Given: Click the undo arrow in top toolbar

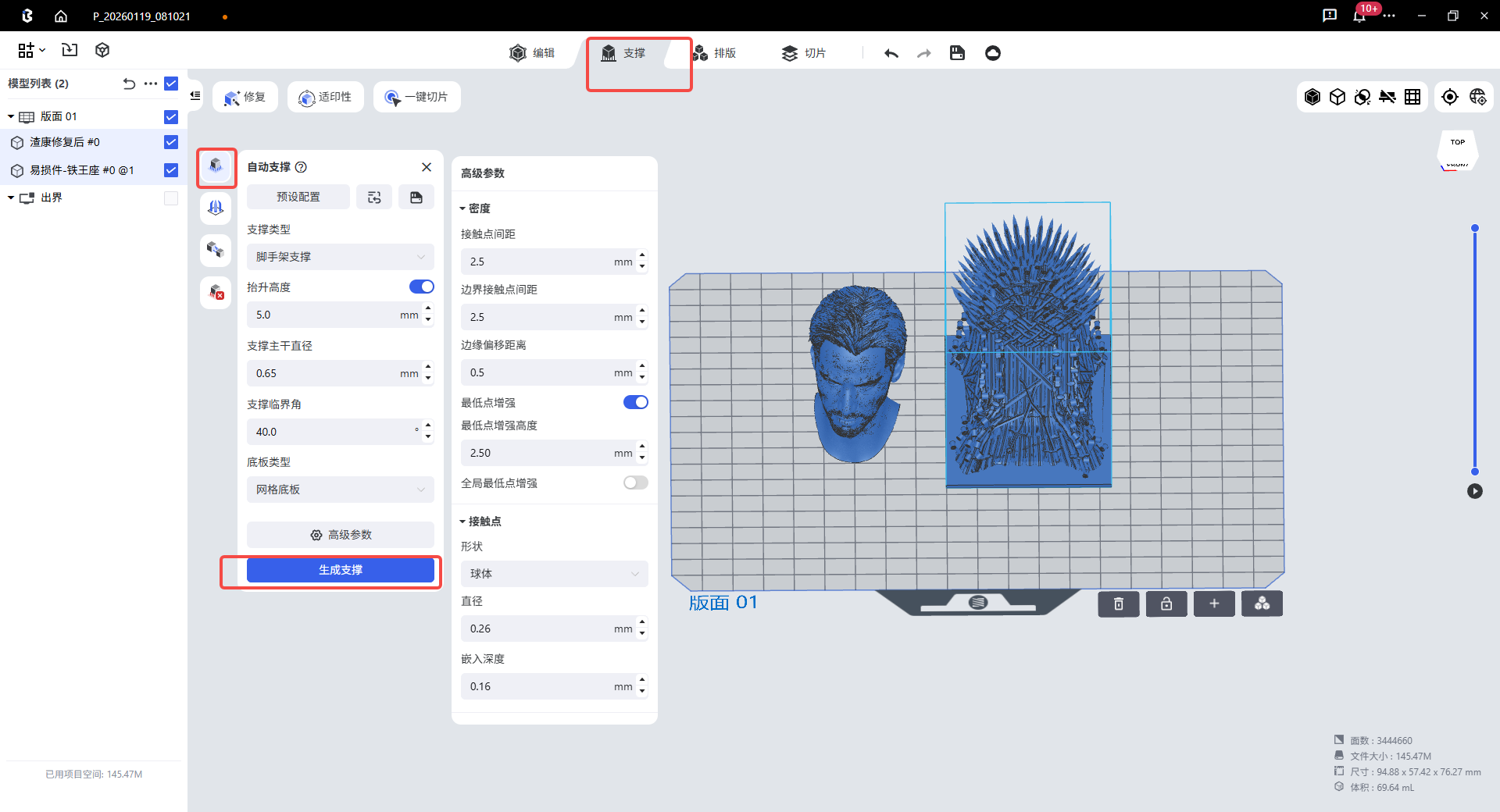Looking at the screenshot, I should click(891, 53).
